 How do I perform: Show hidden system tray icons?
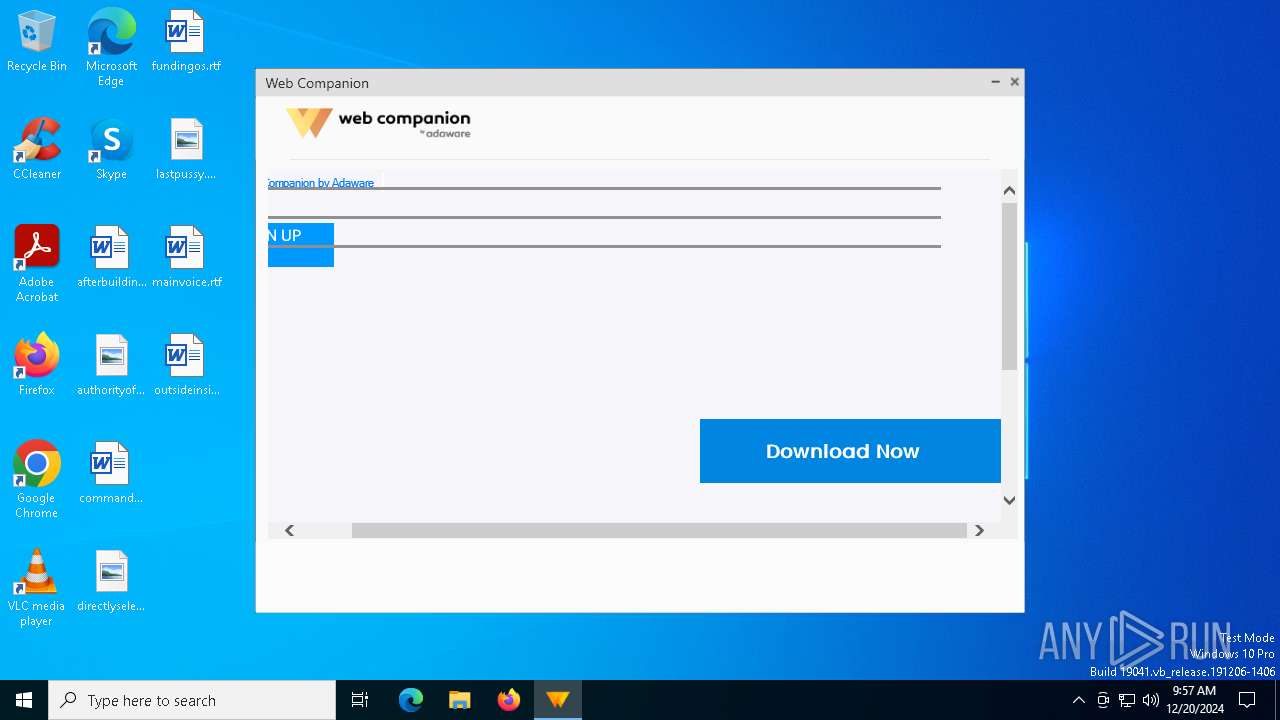coord(1078,700)
